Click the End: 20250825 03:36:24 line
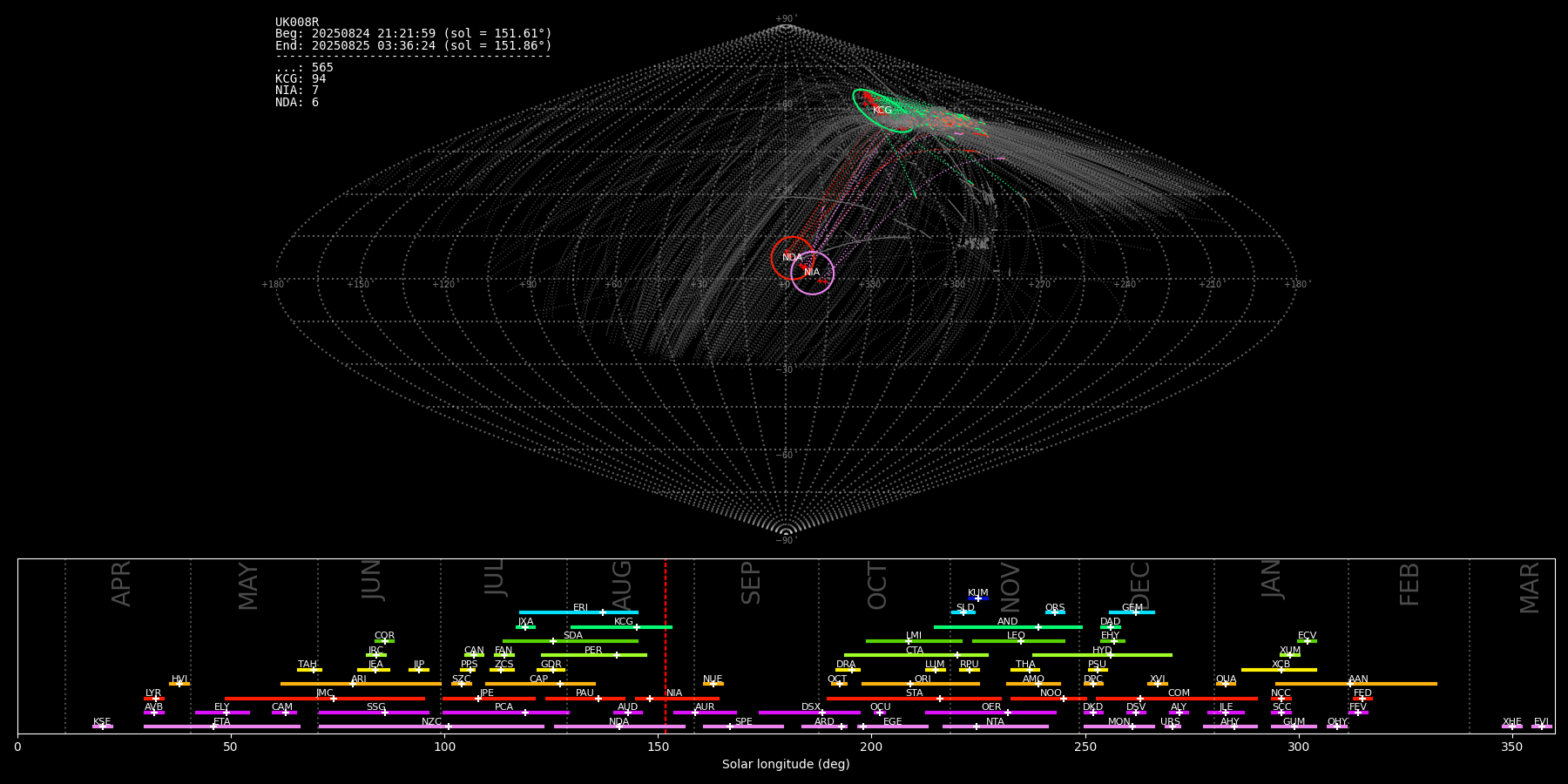 414,45
